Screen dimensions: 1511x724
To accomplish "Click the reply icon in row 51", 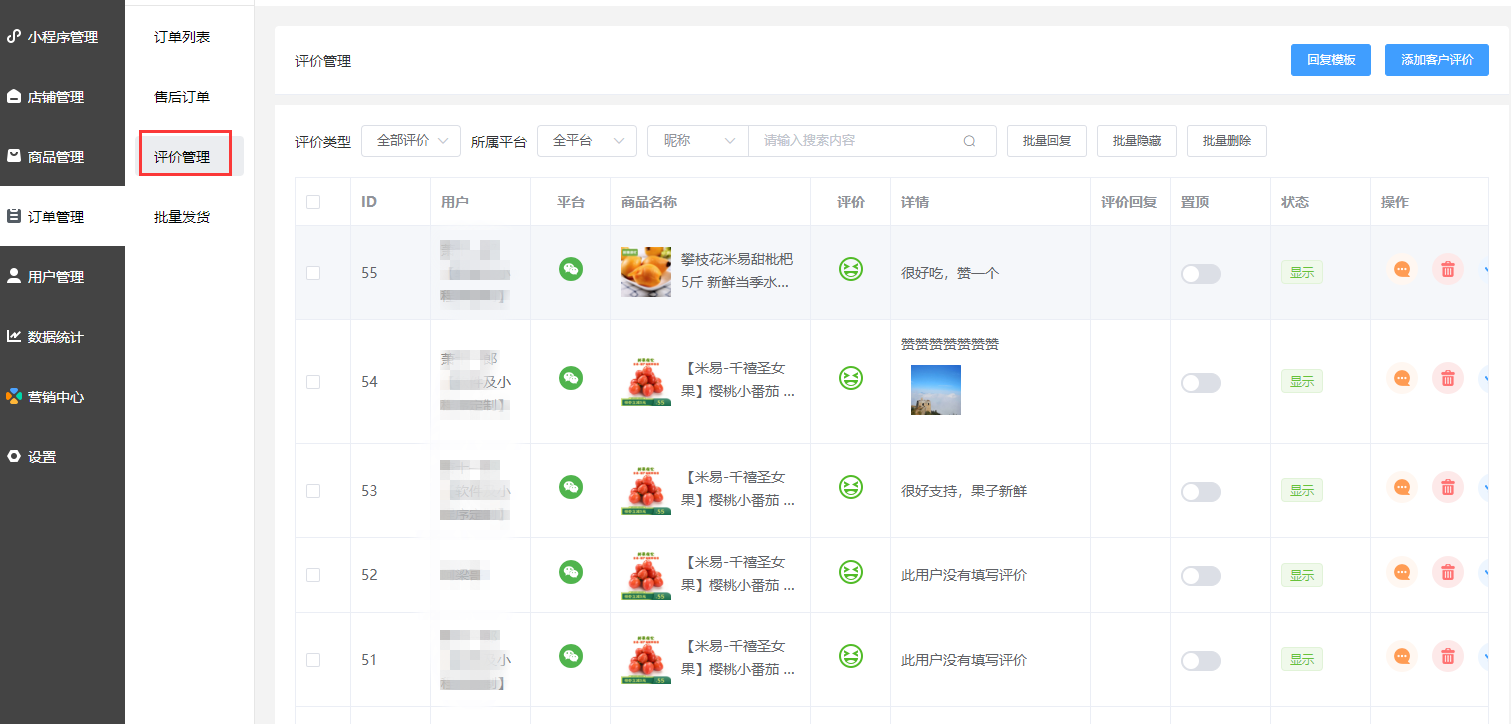I will pyautogui.click(x=1402, y=657).
